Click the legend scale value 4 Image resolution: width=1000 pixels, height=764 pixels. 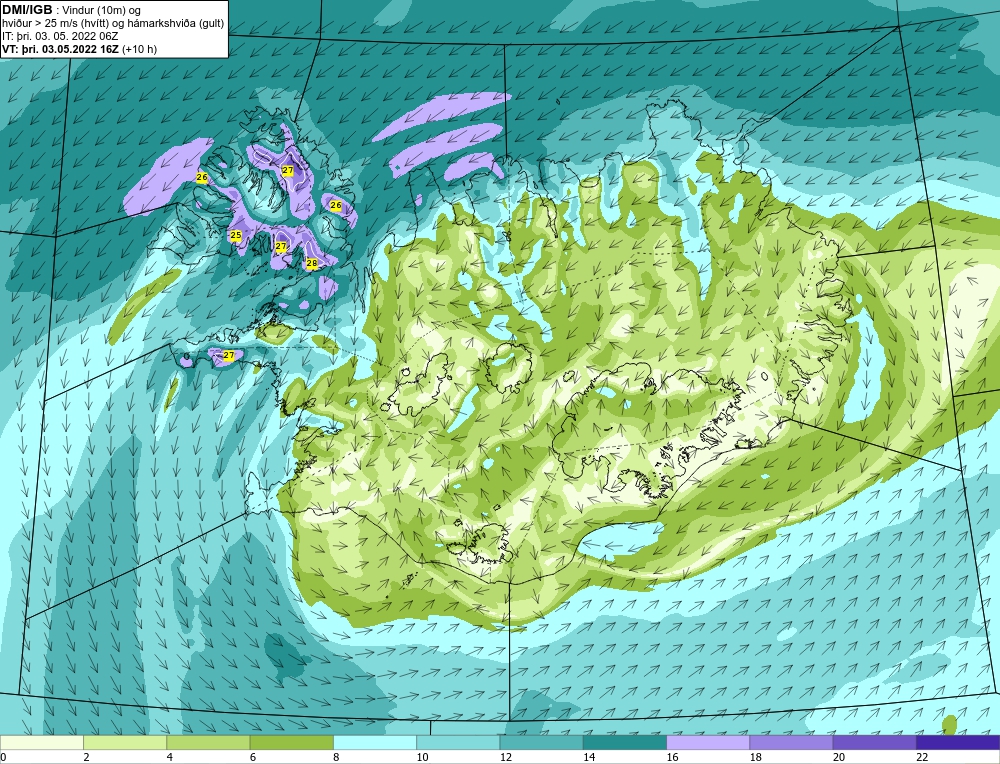170,757
